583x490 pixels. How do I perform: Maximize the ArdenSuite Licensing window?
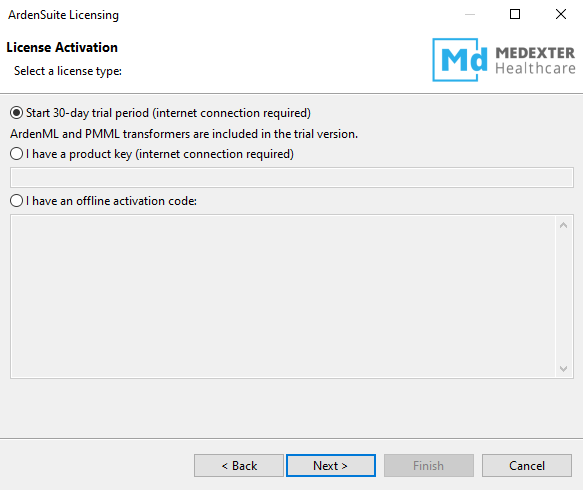point(515,14)
